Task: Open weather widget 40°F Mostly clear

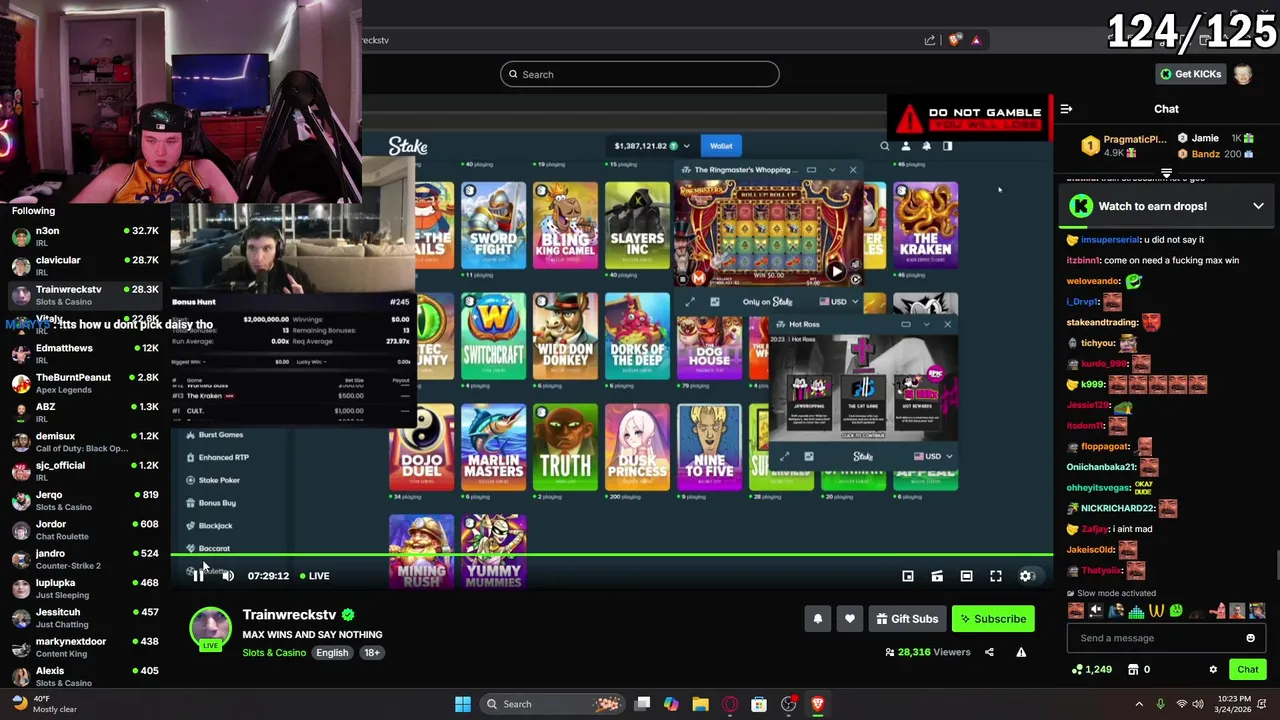Action: [x=44, y=704]
